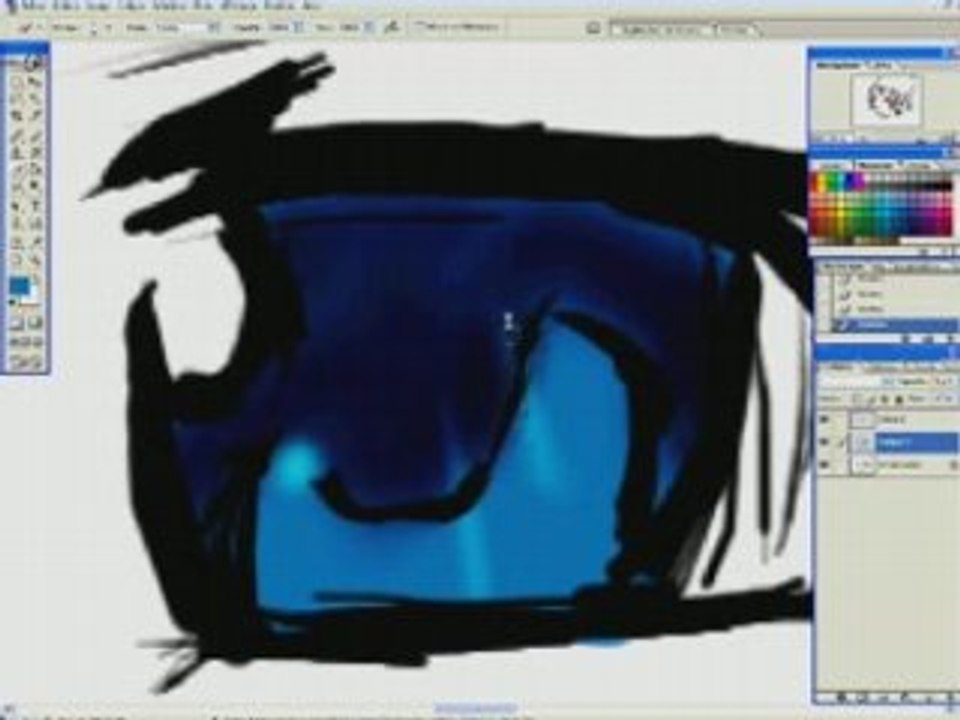Open the Opacity slider arrow in options
Viewport: 960px width, 720px height.
tap(298, 28)
